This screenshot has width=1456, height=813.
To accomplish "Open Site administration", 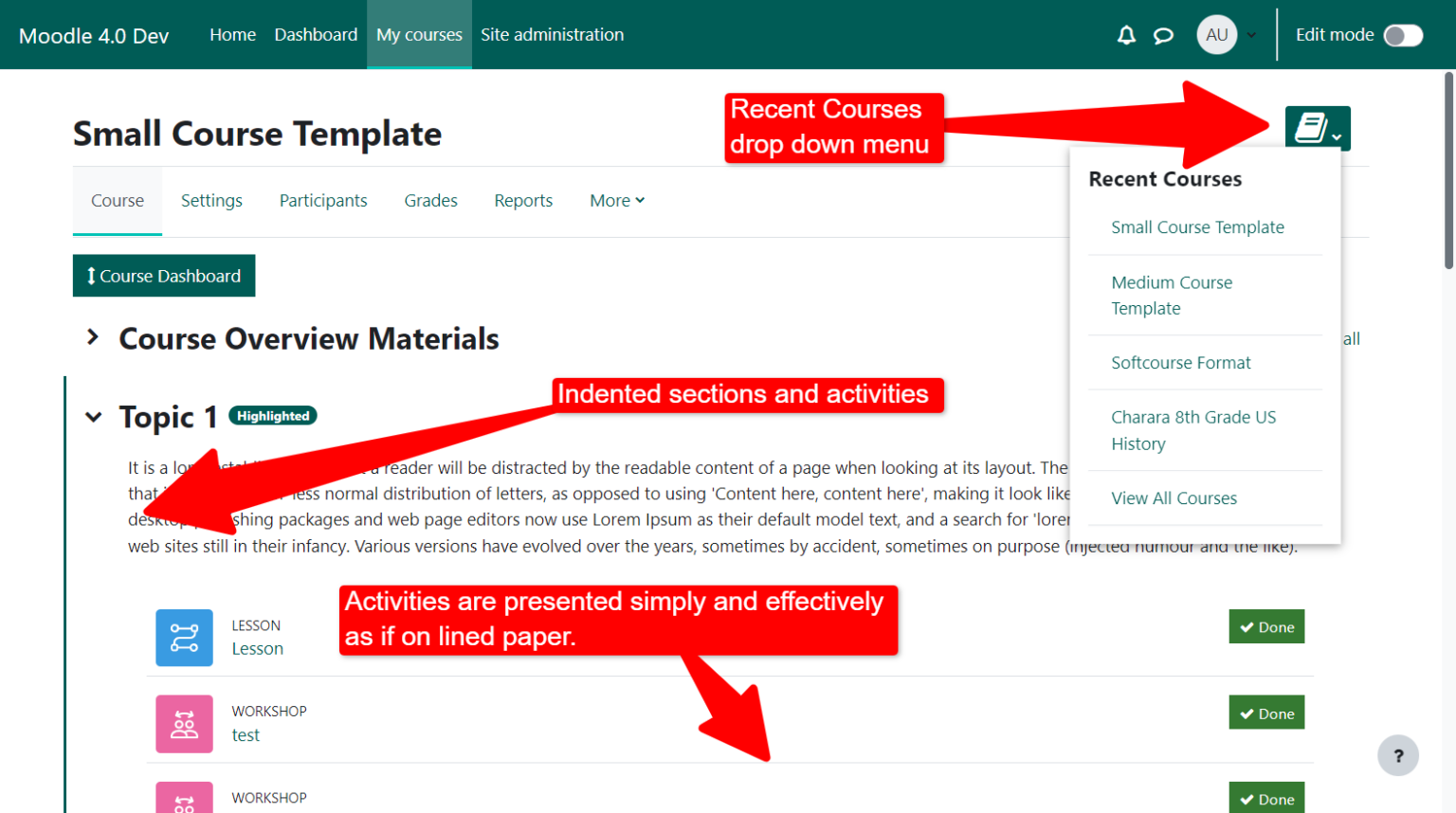I will click(552, 34).
